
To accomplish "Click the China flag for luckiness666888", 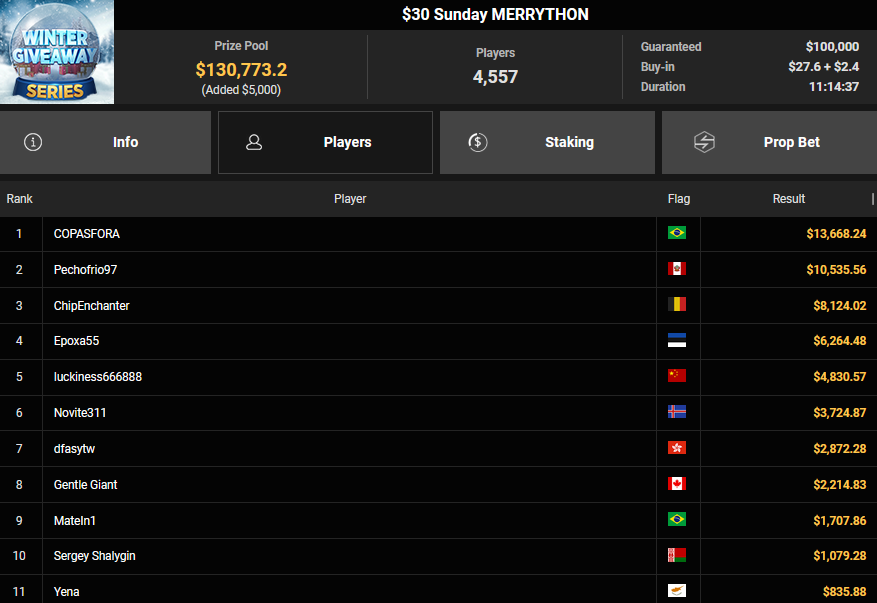I will (677, 377).
